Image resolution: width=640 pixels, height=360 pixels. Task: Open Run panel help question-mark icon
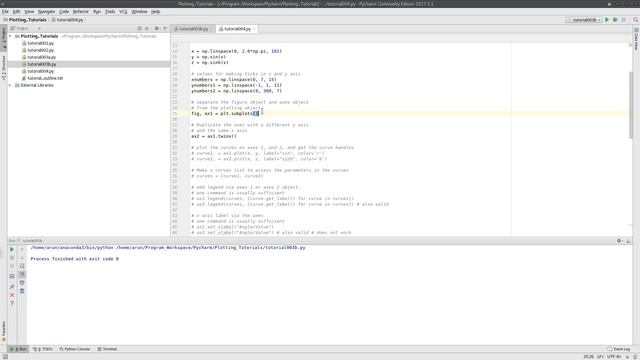coord(12,303)
